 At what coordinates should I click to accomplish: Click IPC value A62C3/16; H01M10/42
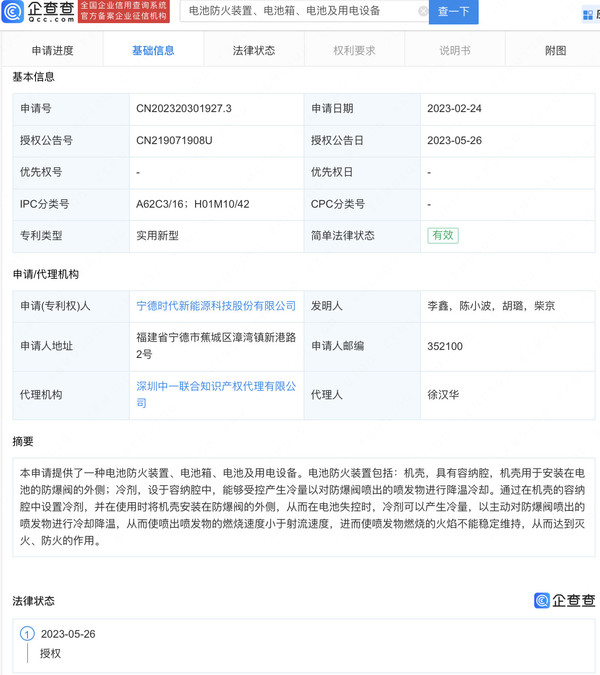(x=193, y=204)
